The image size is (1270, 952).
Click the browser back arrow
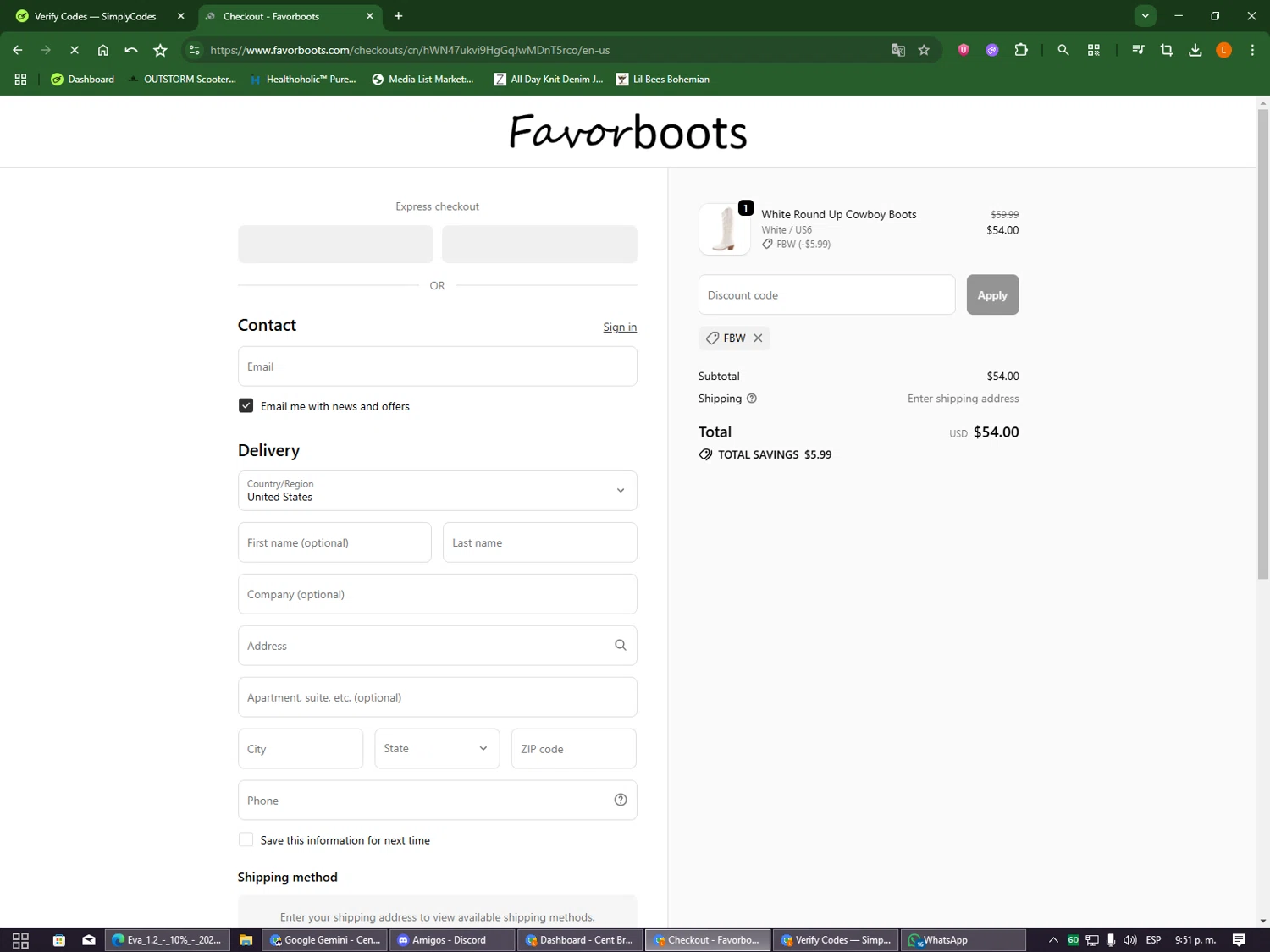18,50
